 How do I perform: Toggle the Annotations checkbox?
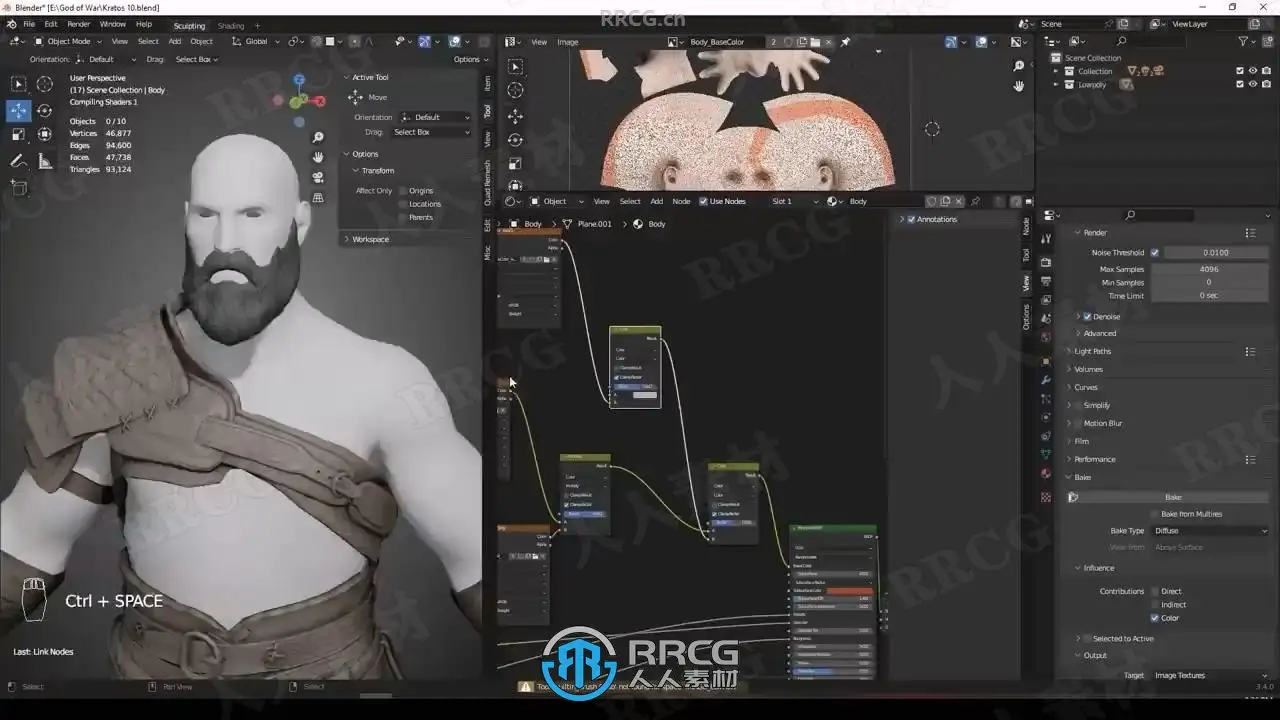[x=911, y=219]
